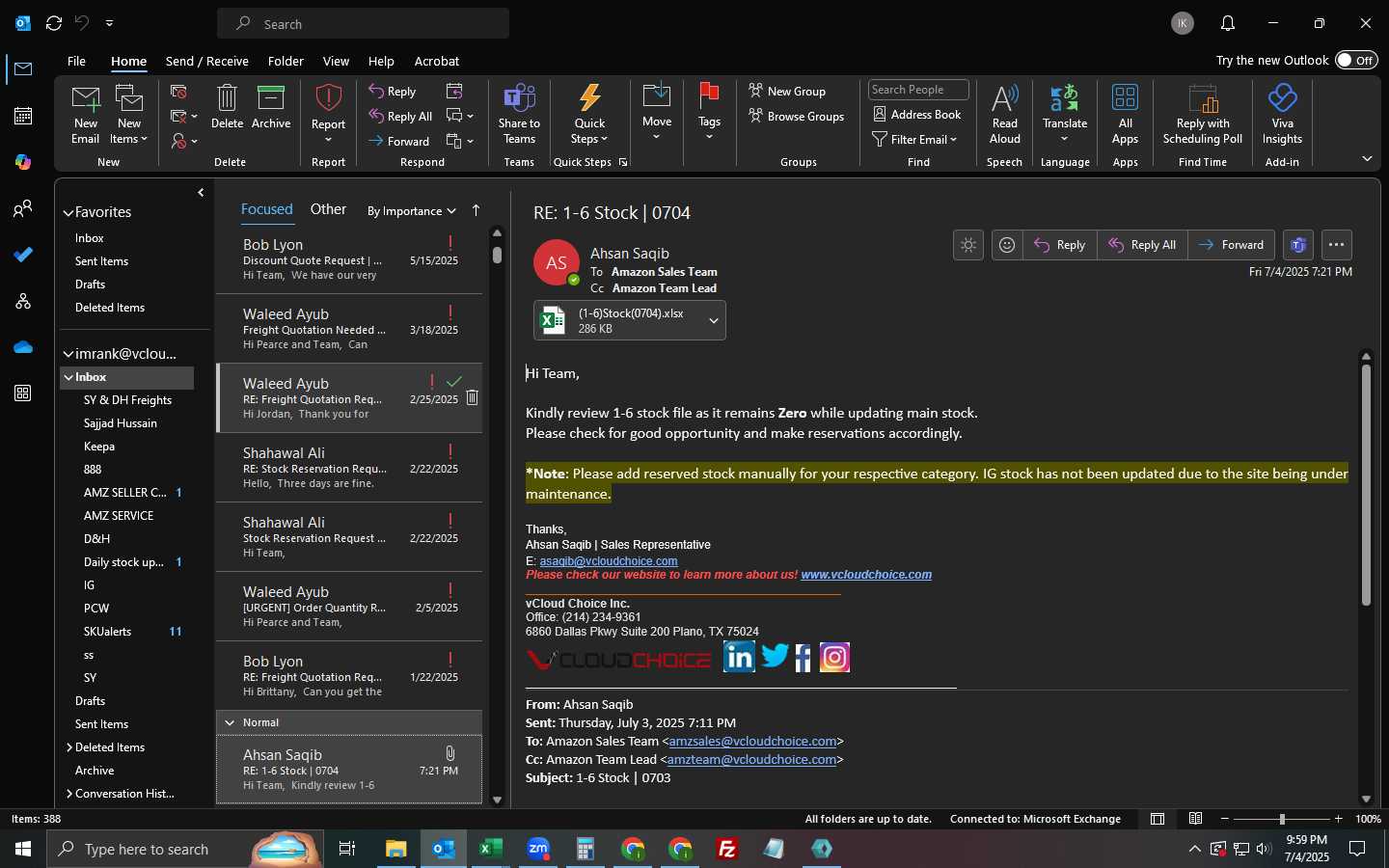
Task: Open All Apps
Action: click(x=1125, y=114)
